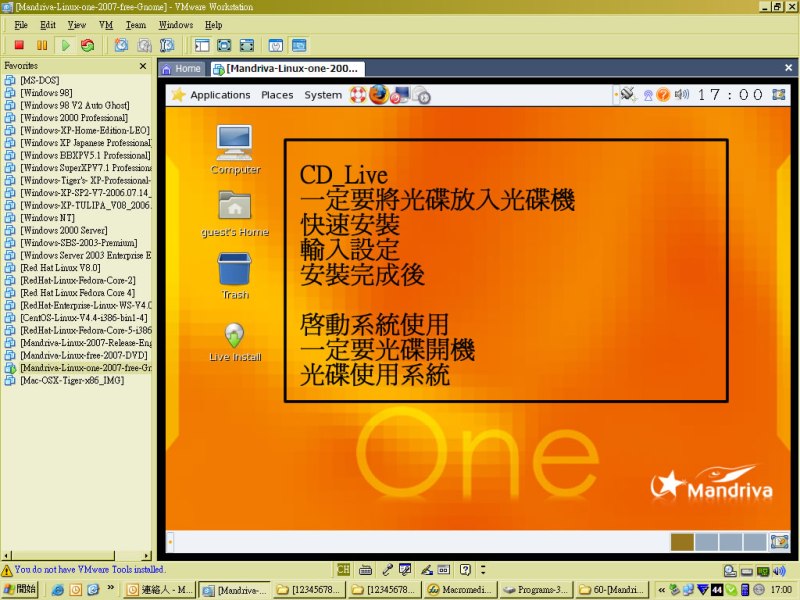Click the GNOME panel clock 17:00
Image resolution: width=800 pixels, height=600 pixels.
730,94
